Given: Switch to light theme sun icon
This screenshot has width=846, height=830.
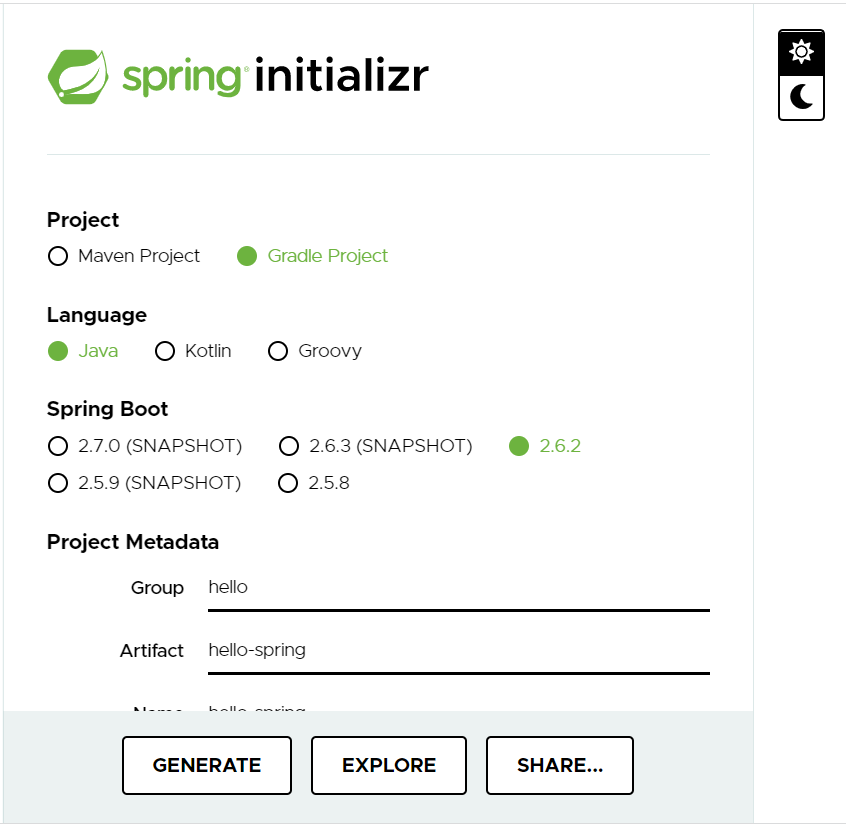Looking at the screenshot, I should coord(801,52).
